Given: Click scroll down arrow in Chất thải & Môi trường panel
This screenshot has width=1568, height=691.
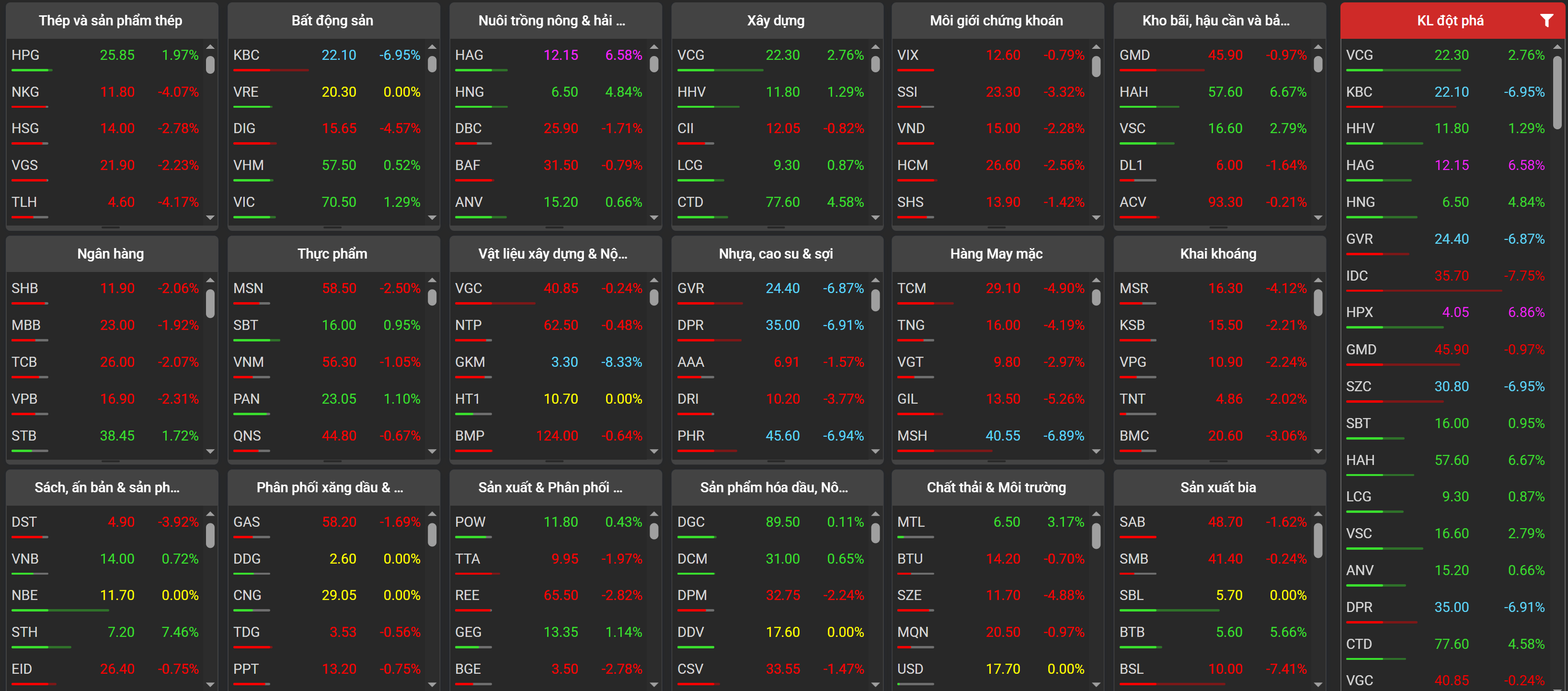Looking at the screenshot, I should click(x=1096, y=684).
